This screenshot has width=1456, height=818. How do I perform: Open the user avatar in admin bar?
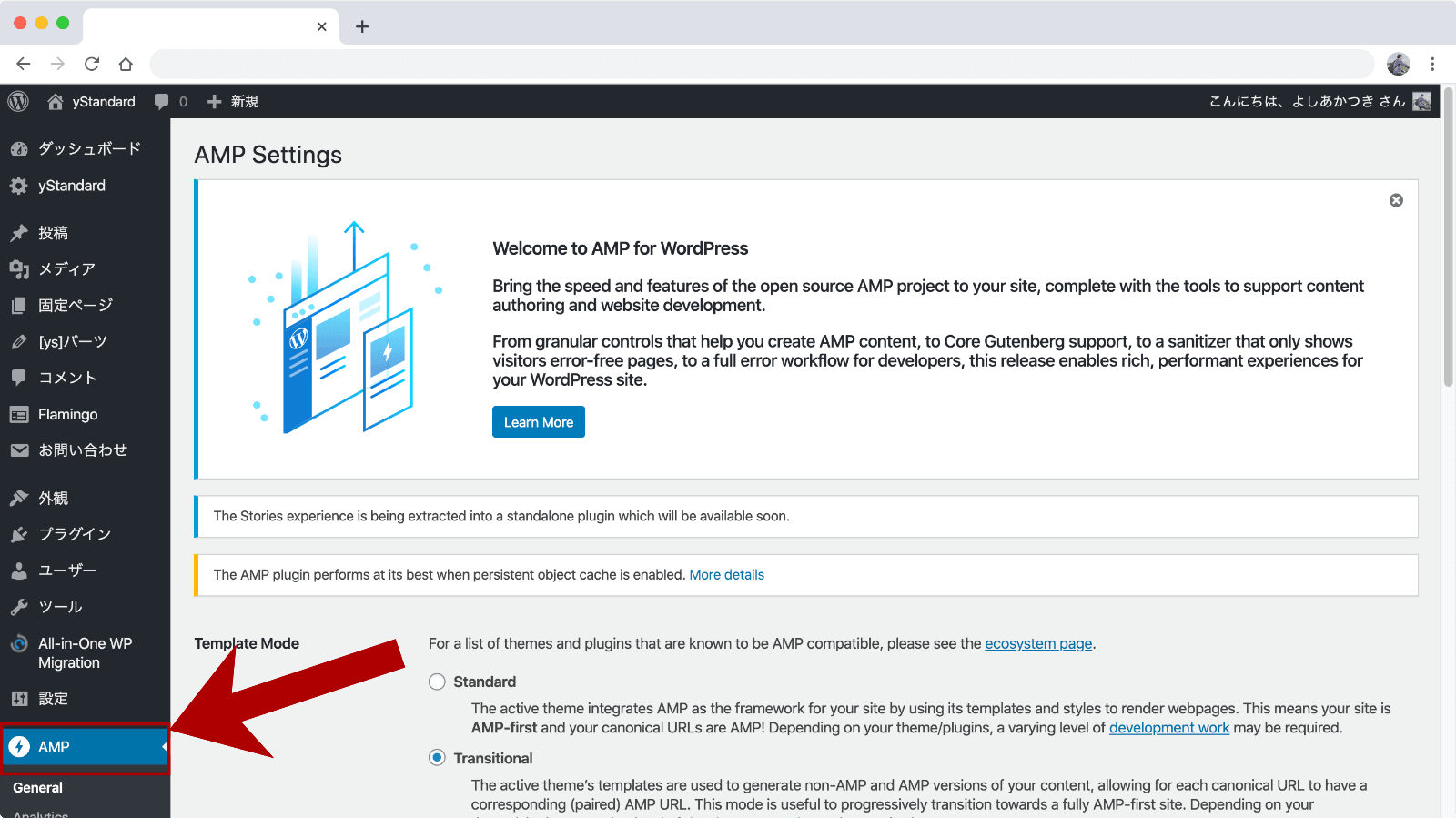(1421, 101)
